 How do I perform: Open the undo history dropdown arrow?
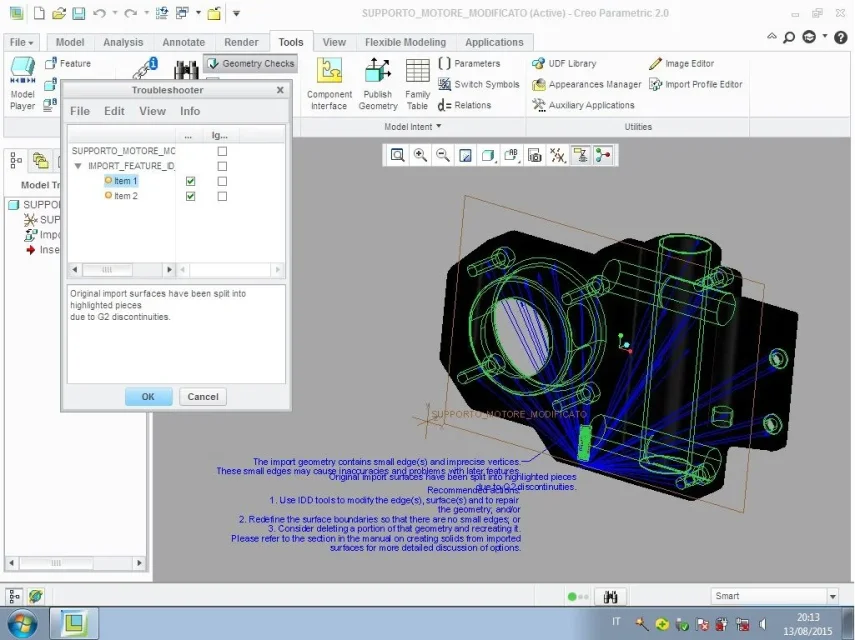click(115, 13)
